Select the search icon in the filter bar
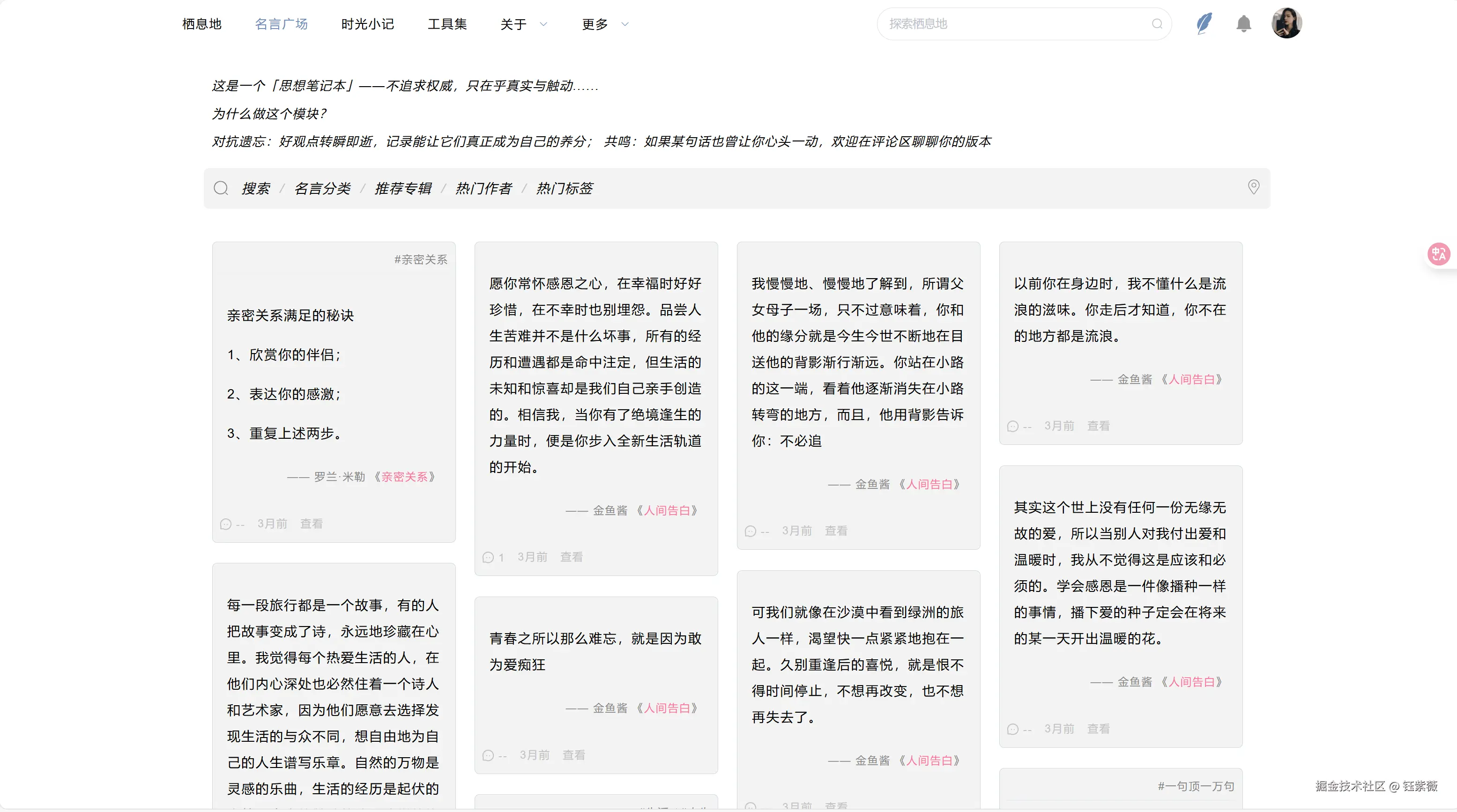The height and width of the screenshot is (812, 1457). [x=221, y=188]
